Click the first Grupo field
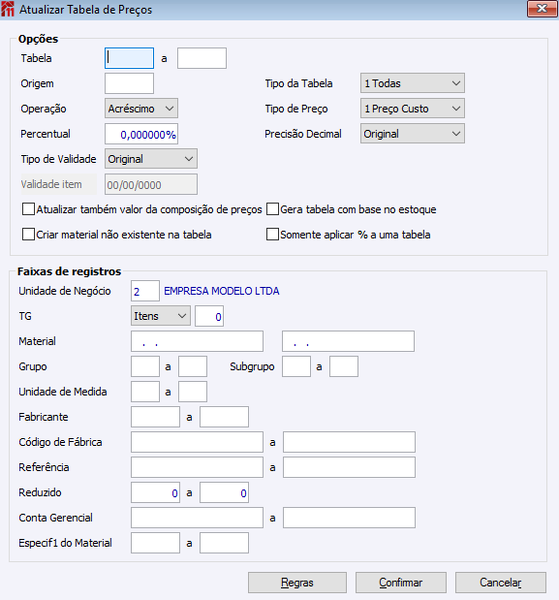The image size is (559, 600). pos(145,367)
